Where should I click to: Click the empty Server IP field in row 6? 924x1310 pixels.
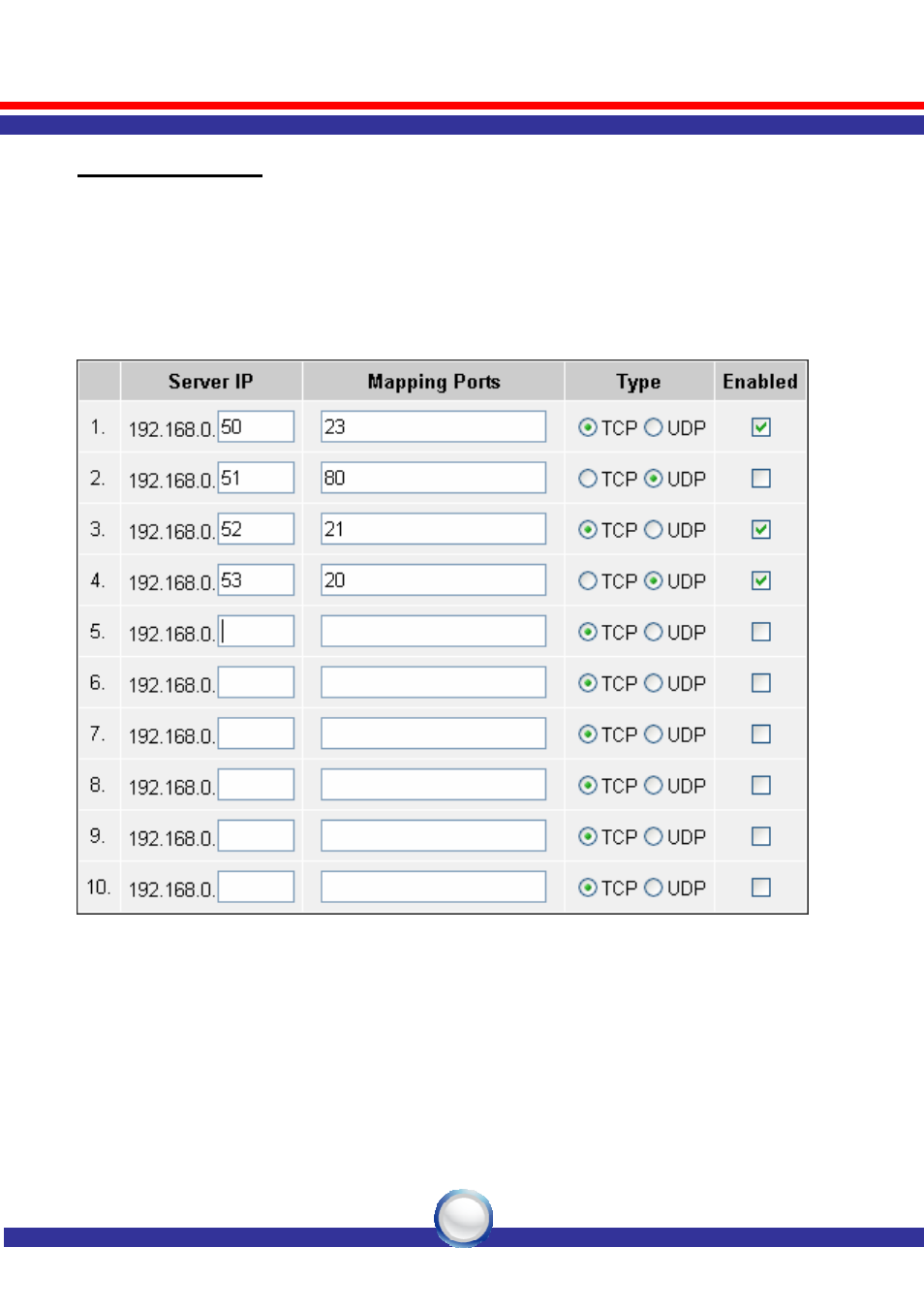point(256,682)
